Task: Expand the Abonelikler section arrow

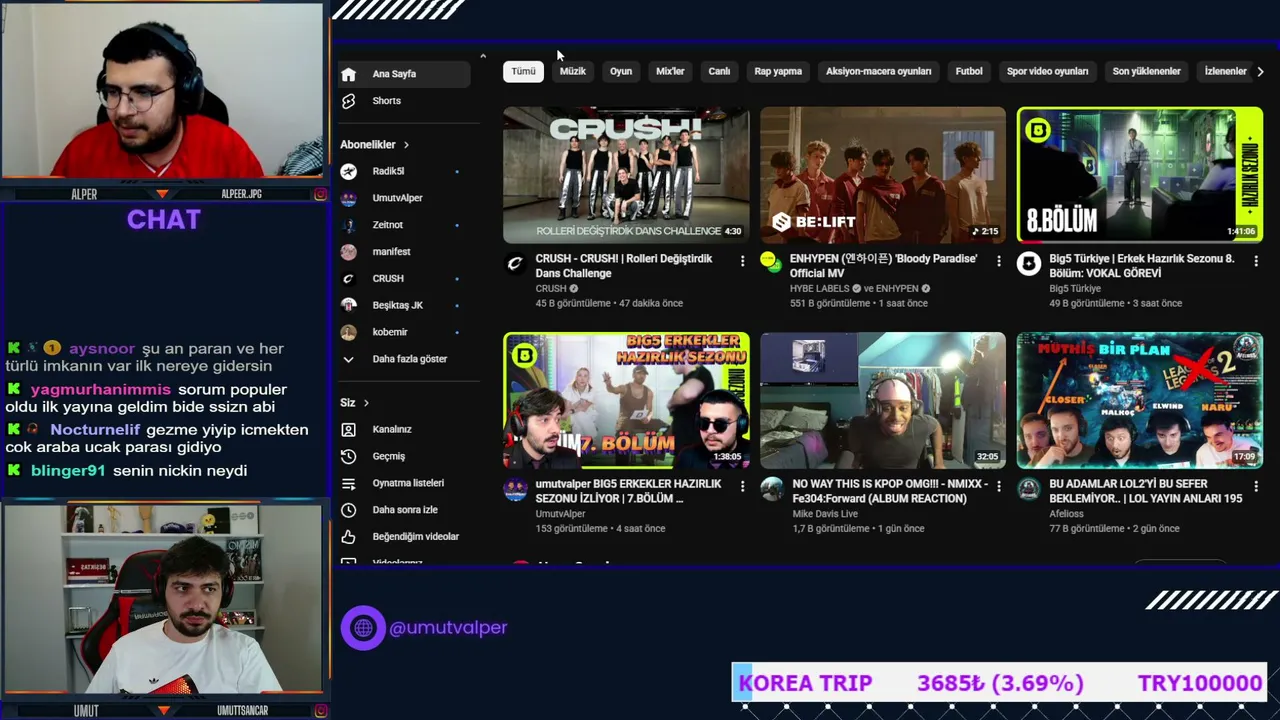Action: point(406,145)
